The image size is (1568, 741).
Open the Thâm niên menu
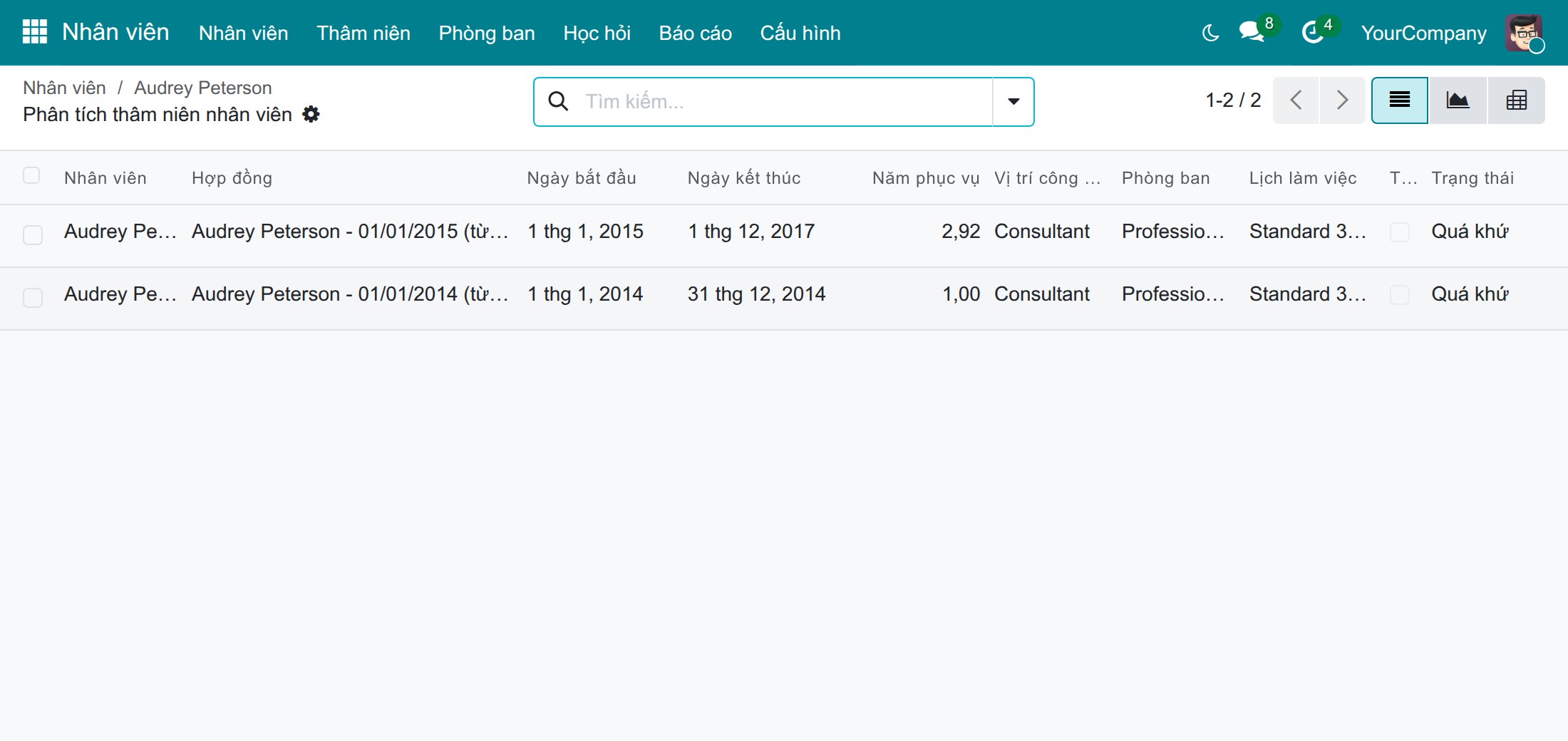[363, 33]
